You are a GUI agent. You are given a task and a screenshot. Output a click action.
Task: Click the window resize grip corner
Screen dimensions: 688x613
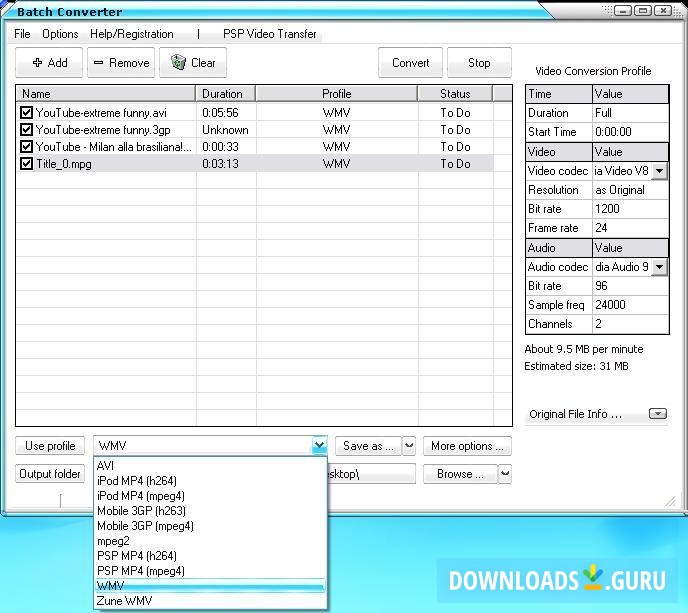[670, 501]
